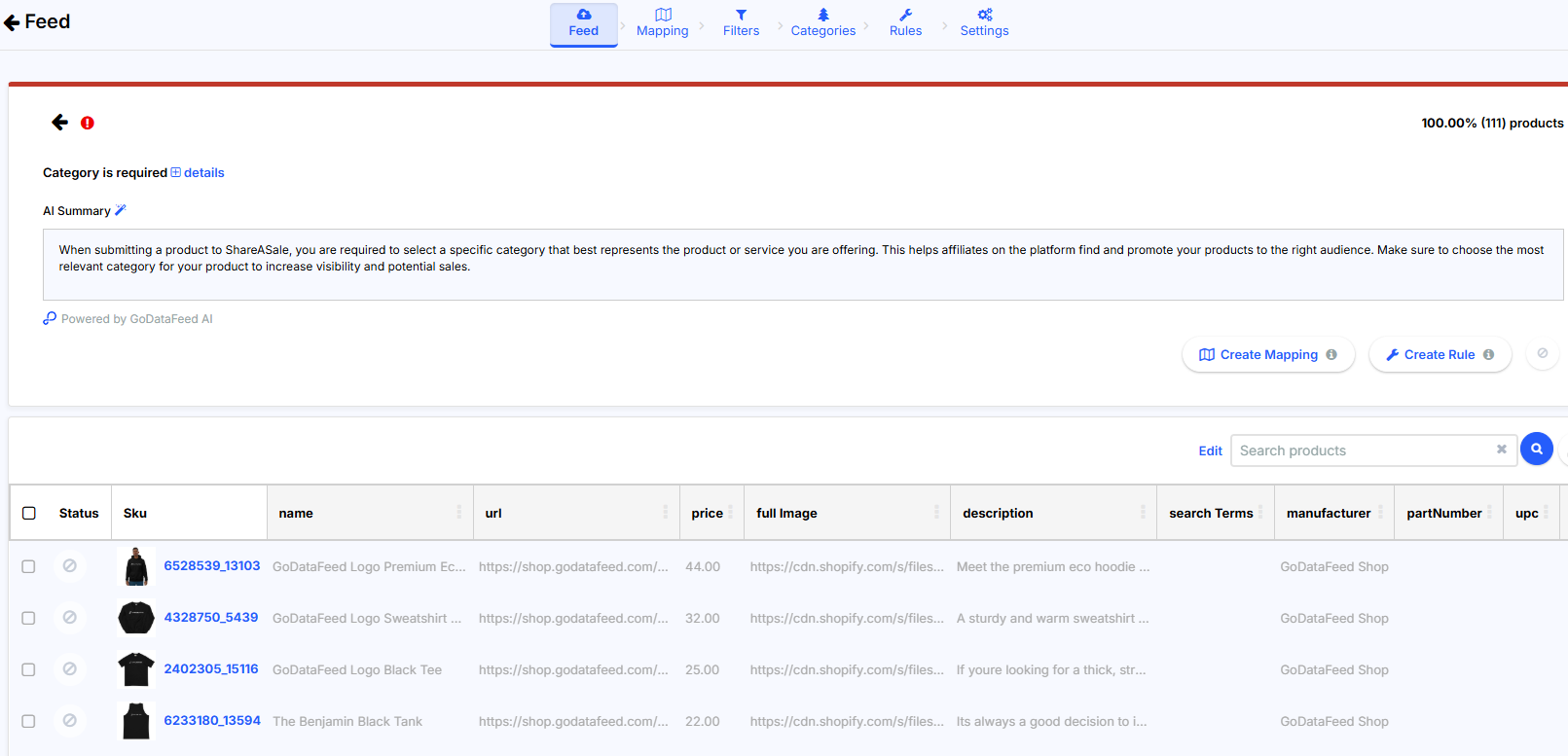Click the blue search magnifier button
The height and width of the screenshot is (756, 1568).
pyautogui.click(x=1536, y=450)
